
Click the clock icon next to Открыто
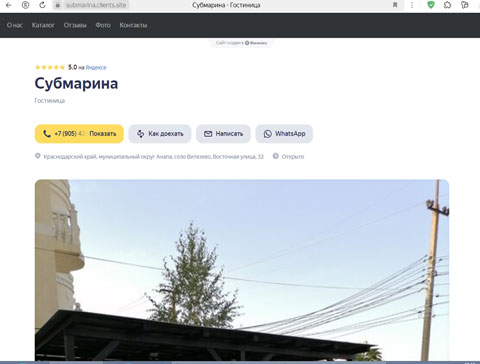[276, 156]
